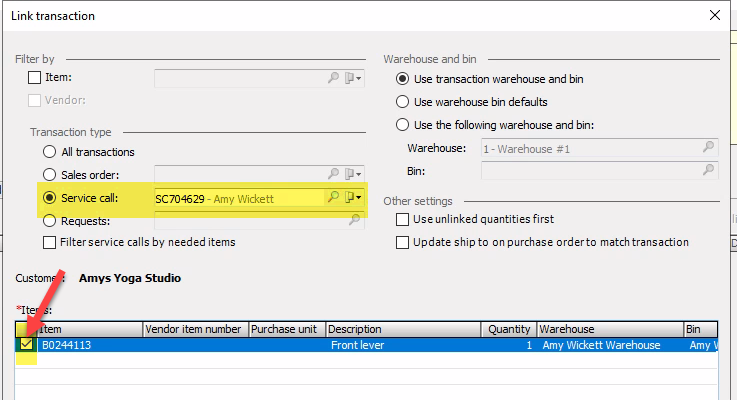Click the Warehouse column header
This screenshot has height=400, width=737.
(610, 329)
